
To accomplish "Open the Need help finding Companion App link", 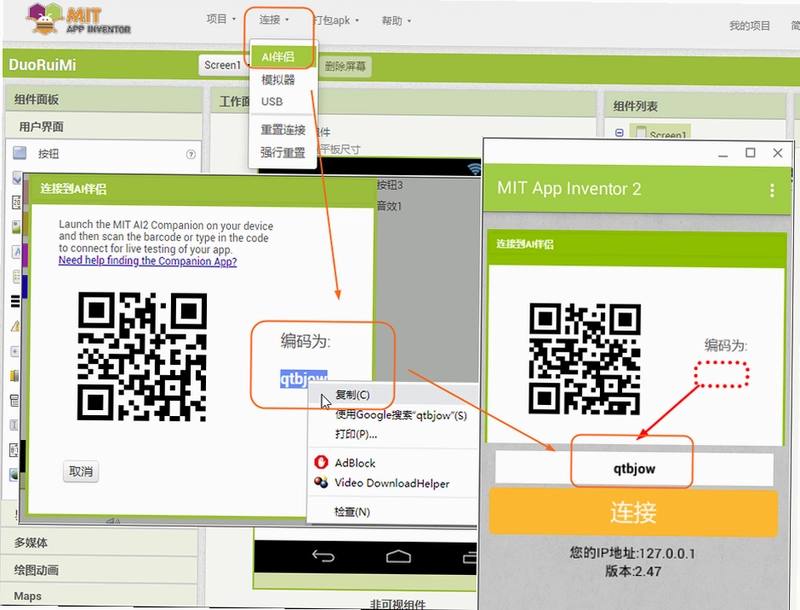I will pos(147,261).
